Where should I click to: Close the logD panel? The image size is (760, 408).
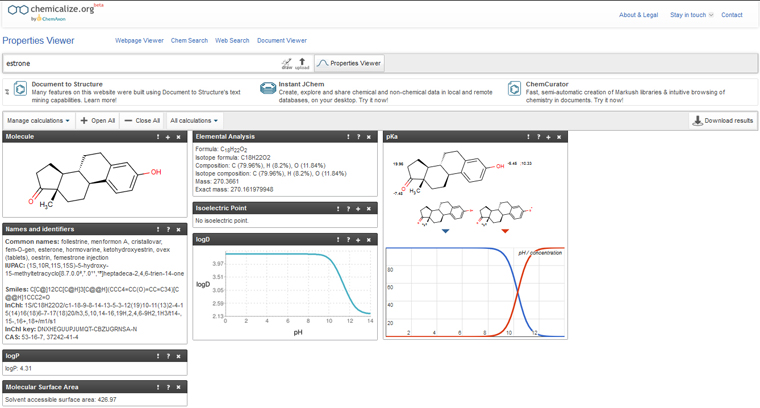pyautogui.click(x=369, y=240)
